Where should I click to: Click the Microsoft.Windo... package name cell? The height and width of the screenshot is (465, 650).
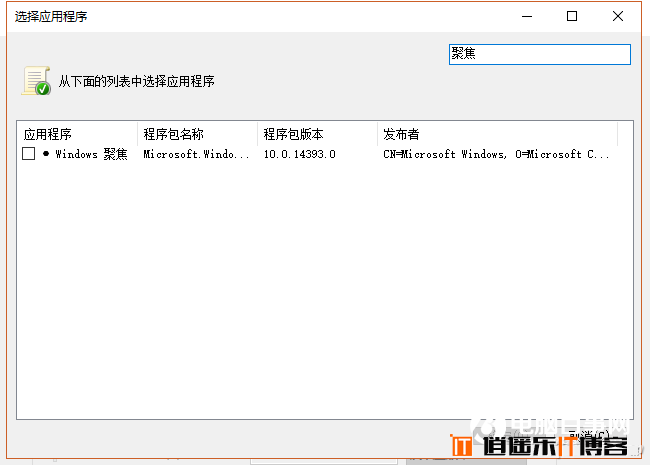pyautogui.click(x=196, y=154)
